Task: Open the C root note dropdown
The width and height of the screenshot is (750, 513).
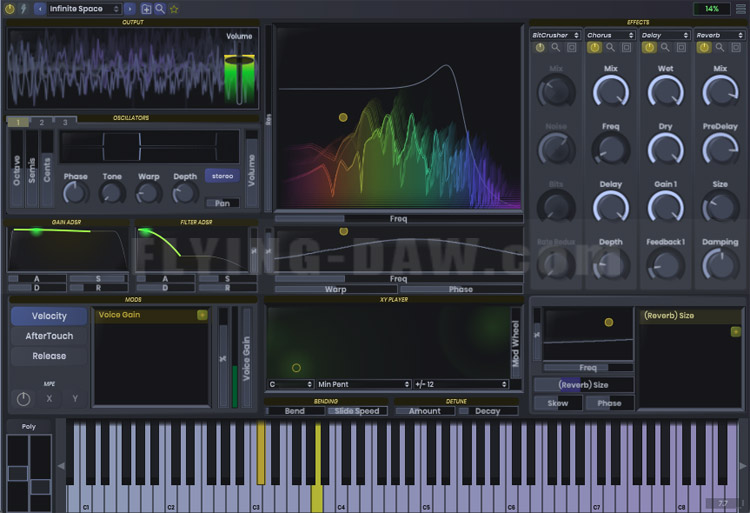Action: pyautogui.click(x=290, y=384)
